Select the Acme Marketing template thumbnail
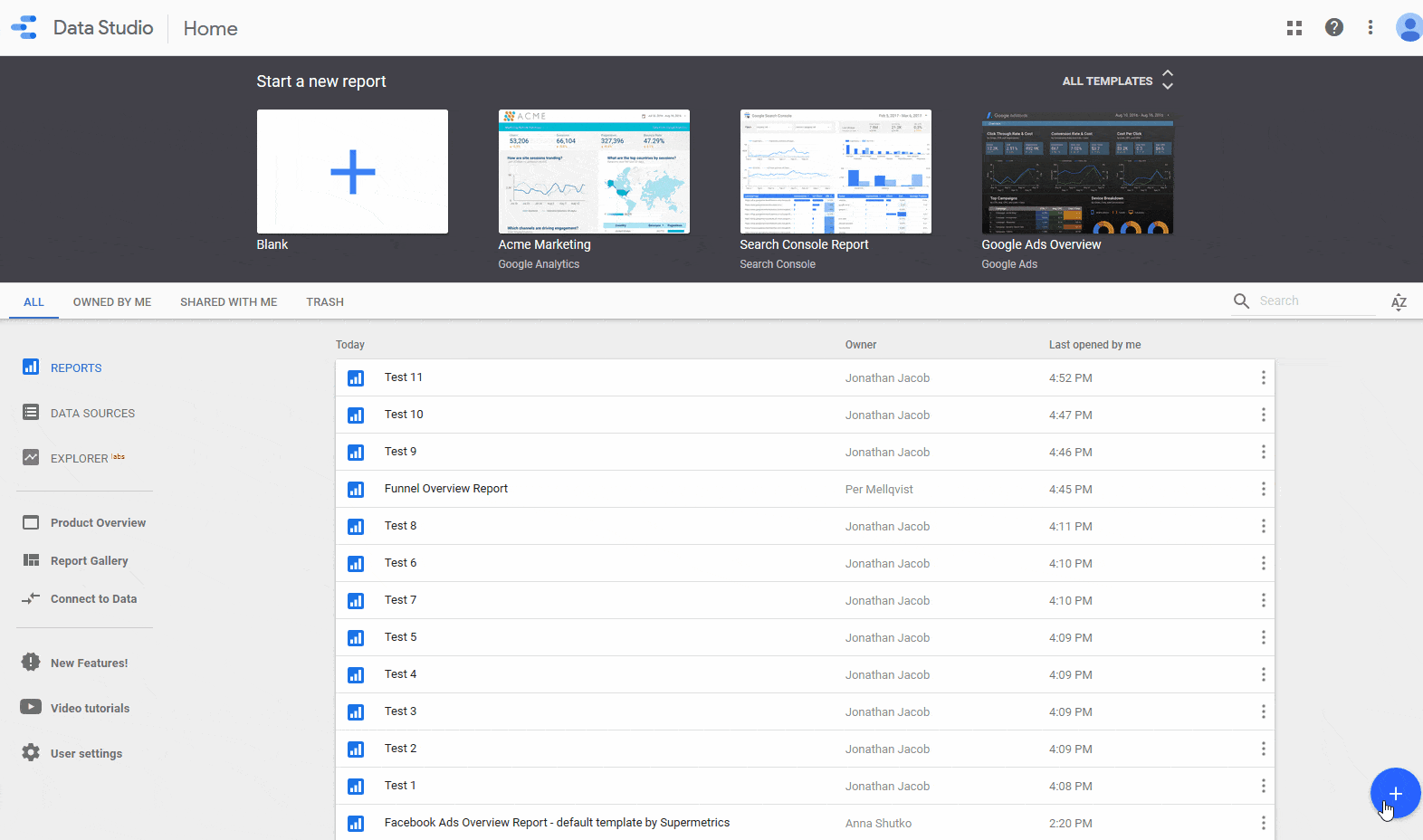 (x=594, y=171)
